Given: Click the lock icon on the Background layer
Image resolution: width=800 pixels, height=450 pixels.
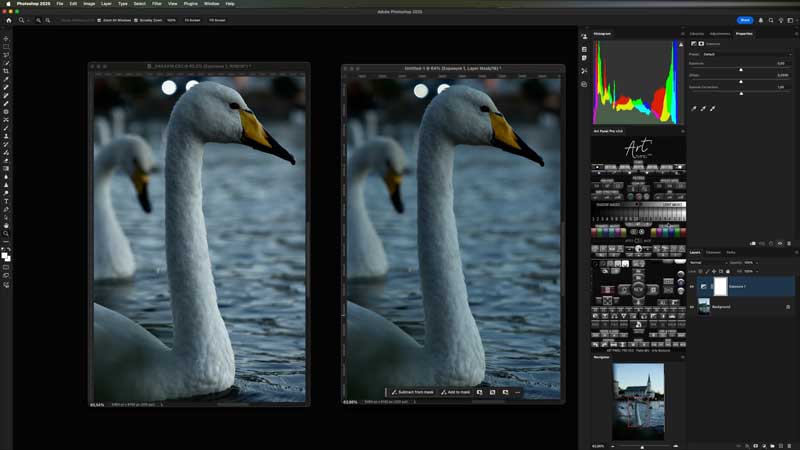Looking at the screenshot, I should (788, 307).
